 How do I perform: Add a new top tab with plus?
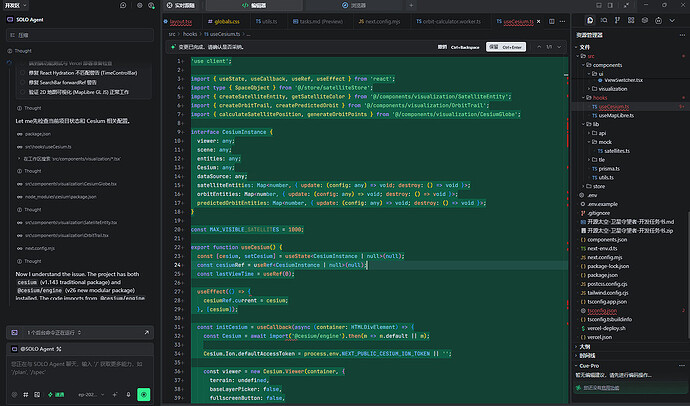411,5
